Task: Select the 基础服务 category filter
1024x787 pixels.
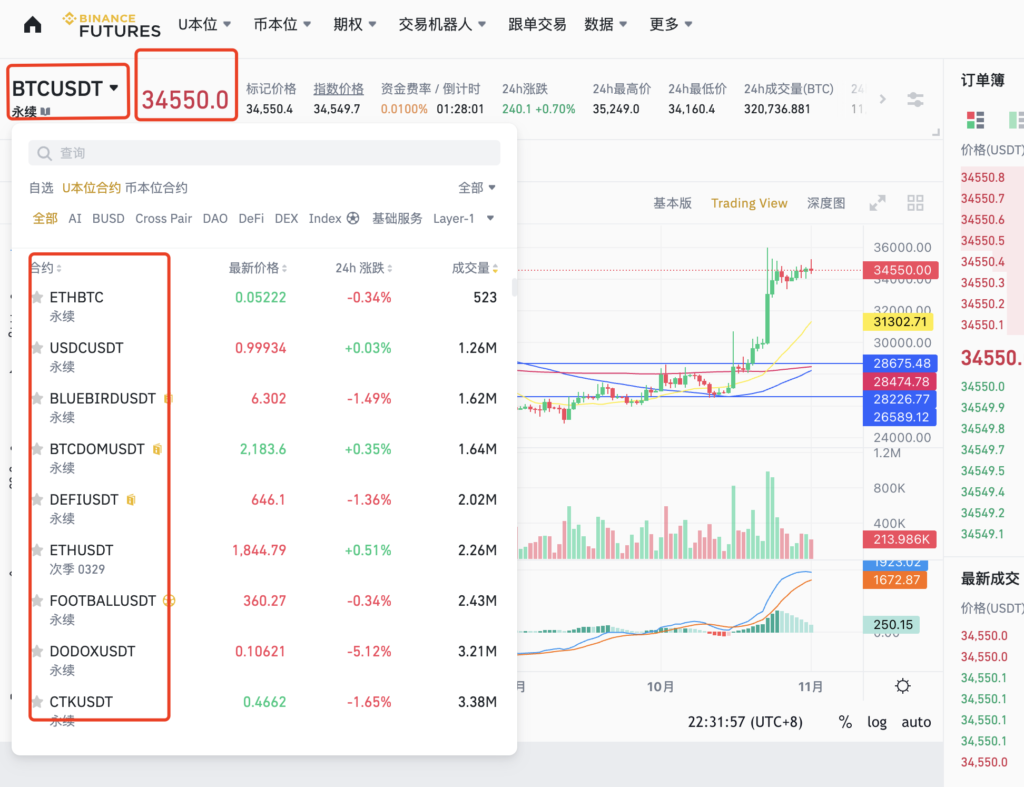Action: point(397,218)
